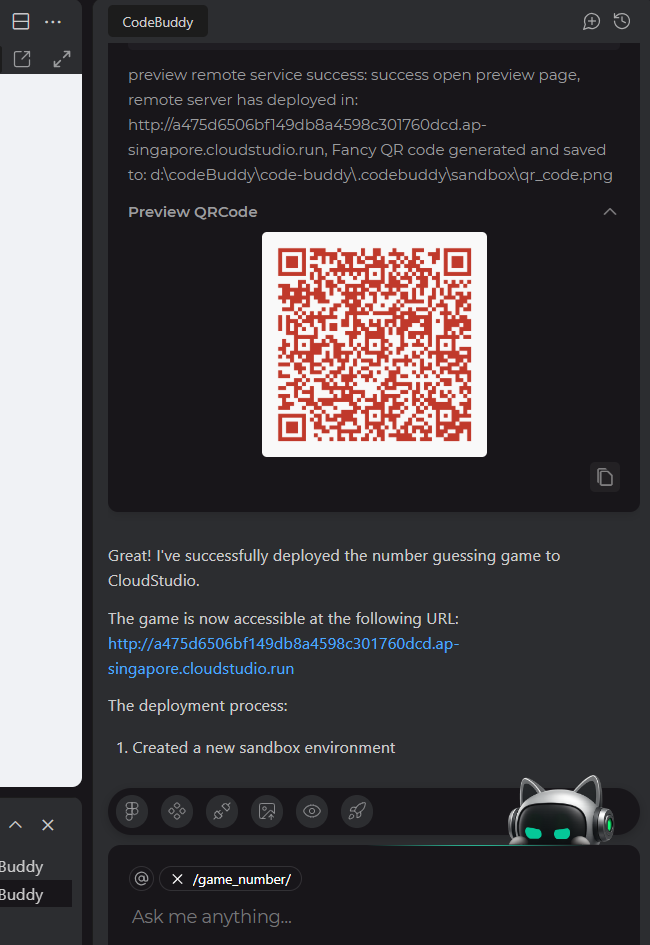Select the CodeBuddy tab
This screenshot has width=650, height=945.
[158, 22]
